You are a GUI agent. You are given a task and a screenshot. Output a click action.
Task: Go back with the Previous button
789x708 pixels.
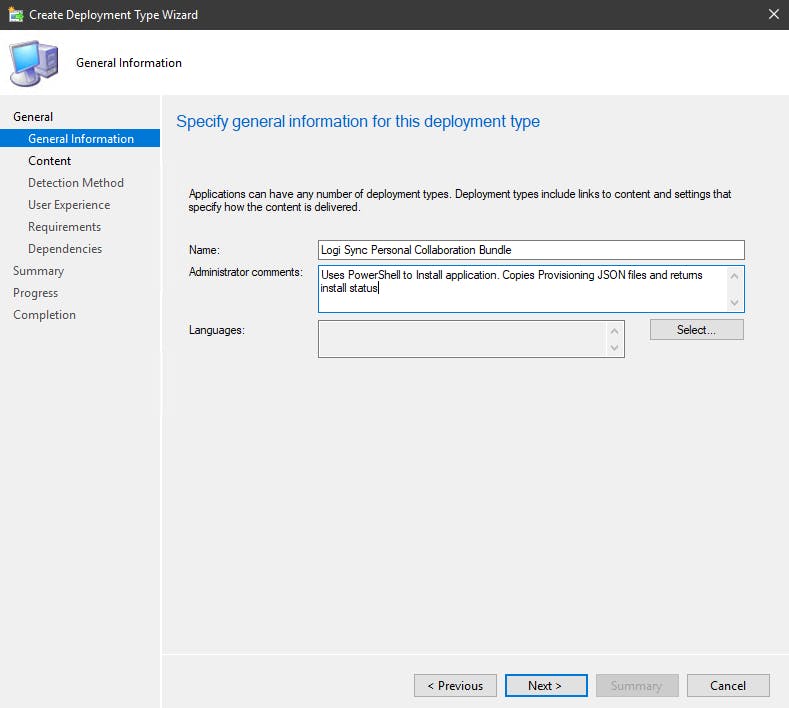pyautogui.click(x=455, y=685)
